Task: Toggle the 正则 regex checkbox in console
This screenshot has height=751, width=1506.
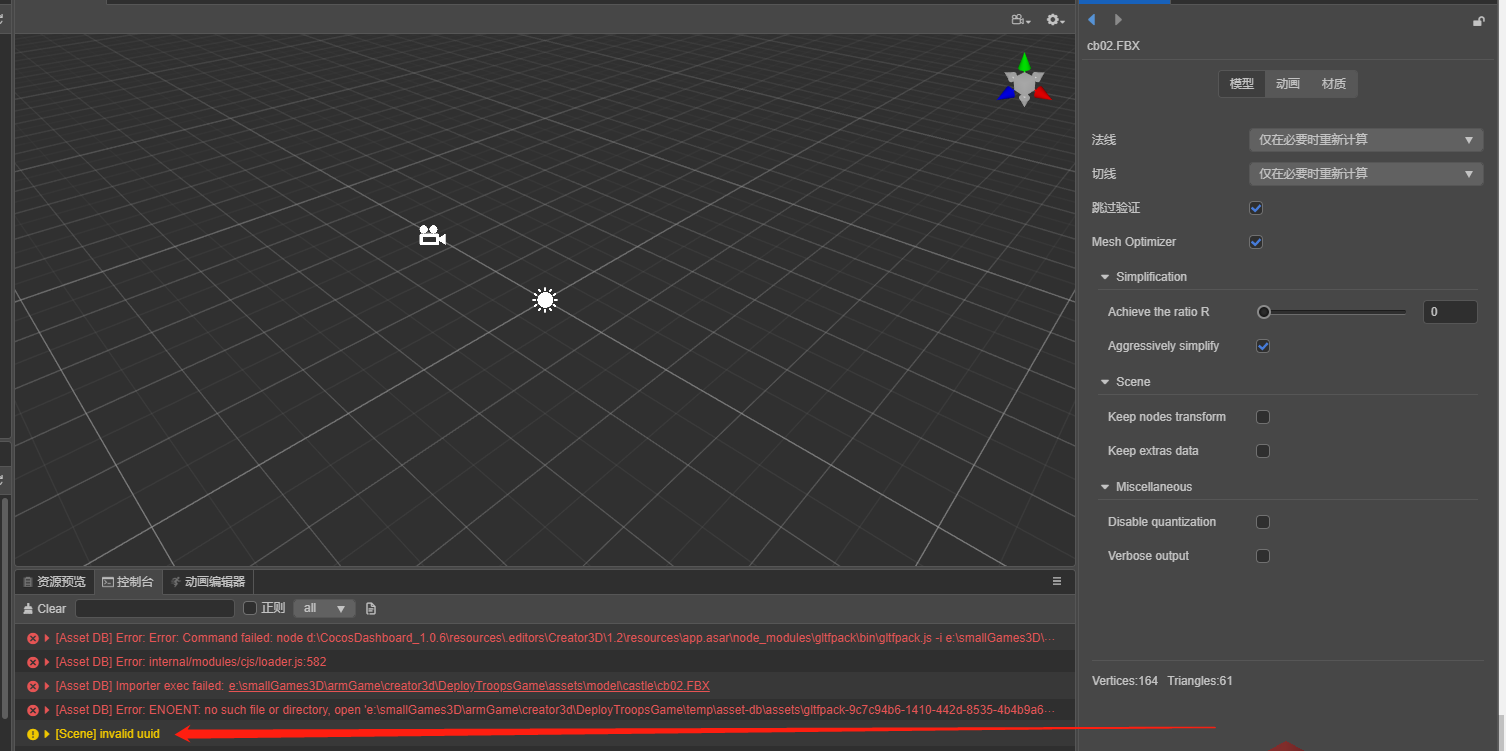Action: (x=251, y=608)
